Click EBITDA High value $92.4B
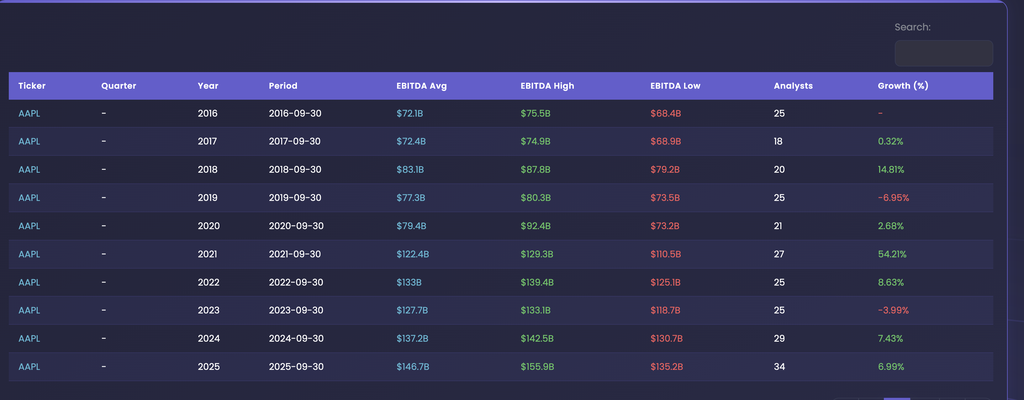 536,225
